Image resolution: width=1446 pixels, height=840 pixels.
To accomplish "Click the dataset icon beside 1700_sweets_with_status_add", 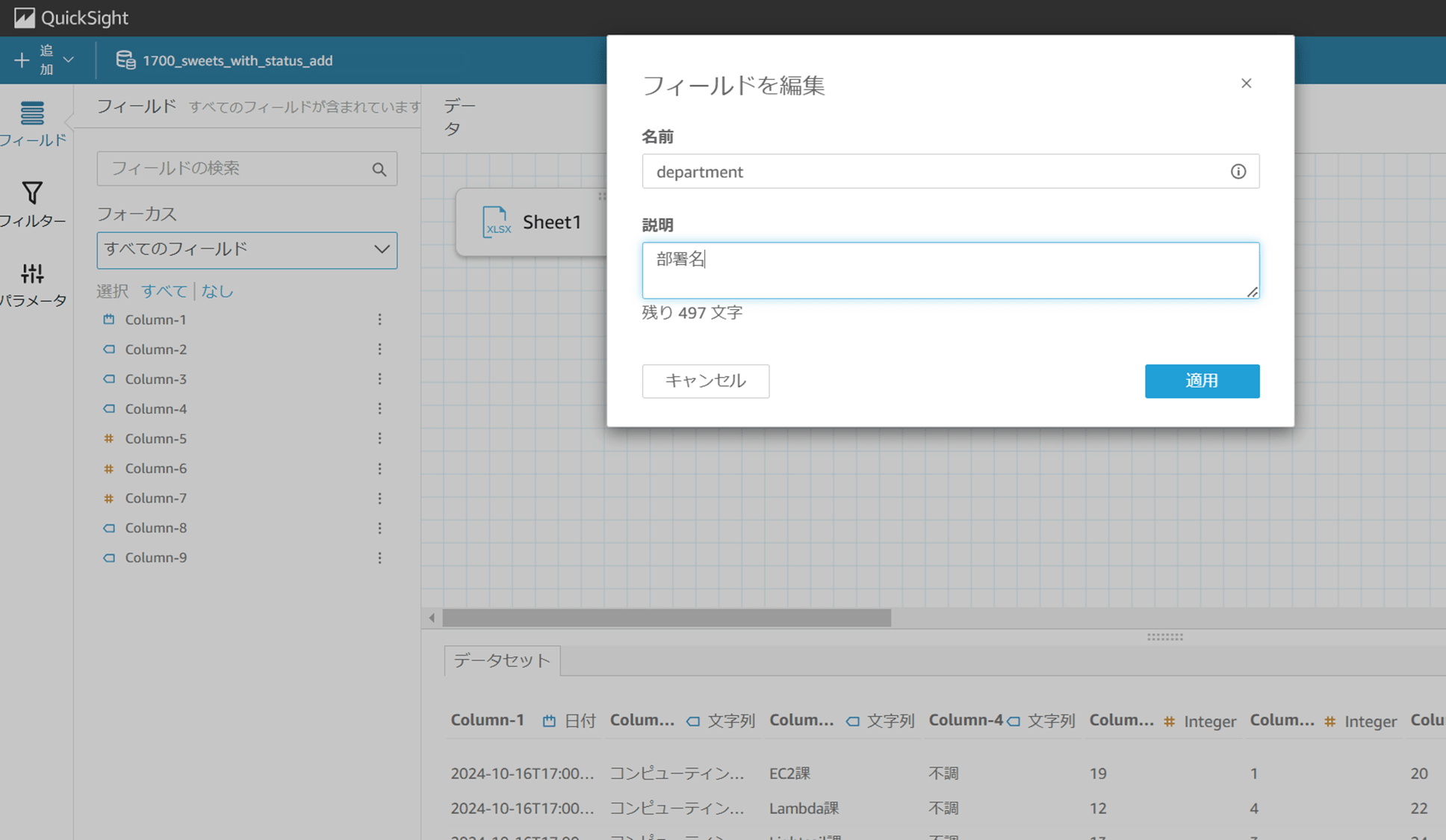I will click(x=125, y=60).
